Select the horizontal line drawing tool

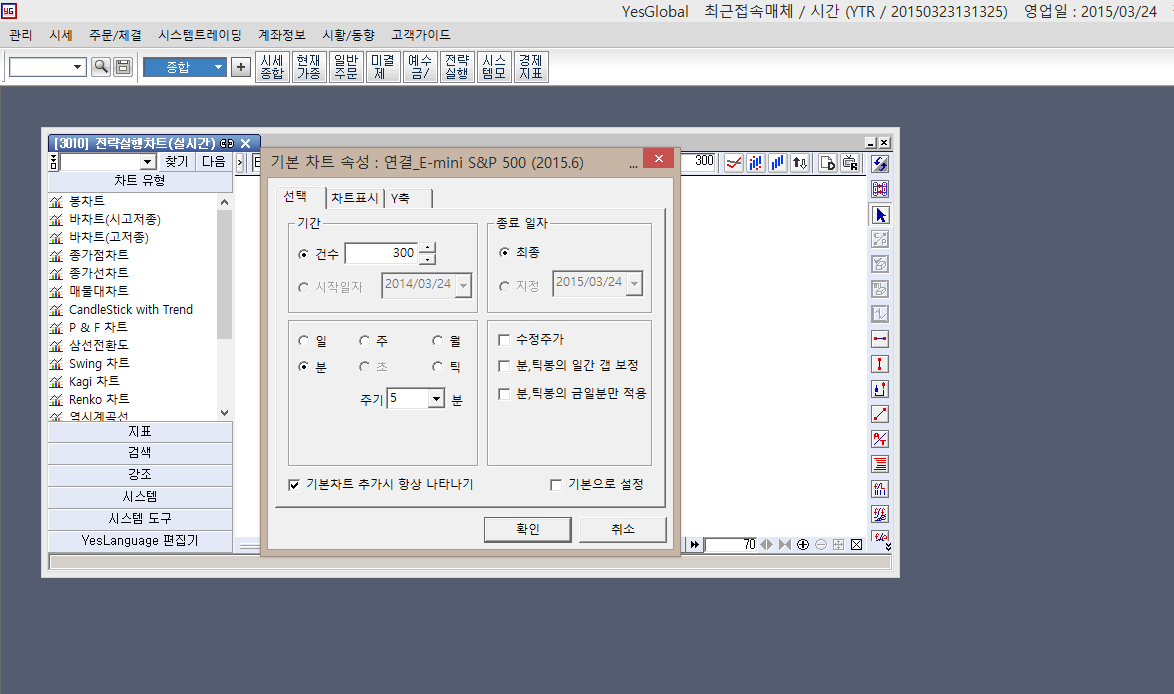click(x=880, y=339)
